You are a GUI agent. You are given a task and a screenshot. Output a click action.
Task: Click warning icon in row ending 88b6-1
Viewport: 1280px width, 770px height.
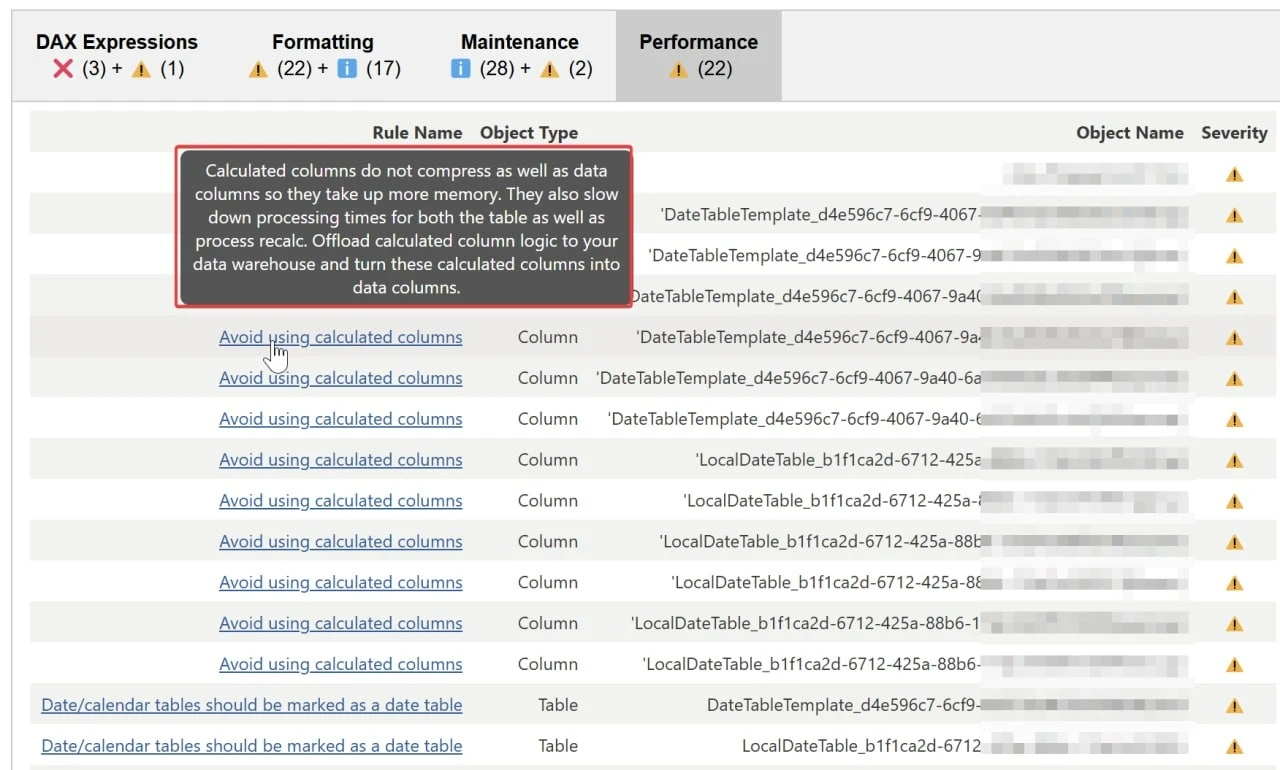[x=1235, y=624]
